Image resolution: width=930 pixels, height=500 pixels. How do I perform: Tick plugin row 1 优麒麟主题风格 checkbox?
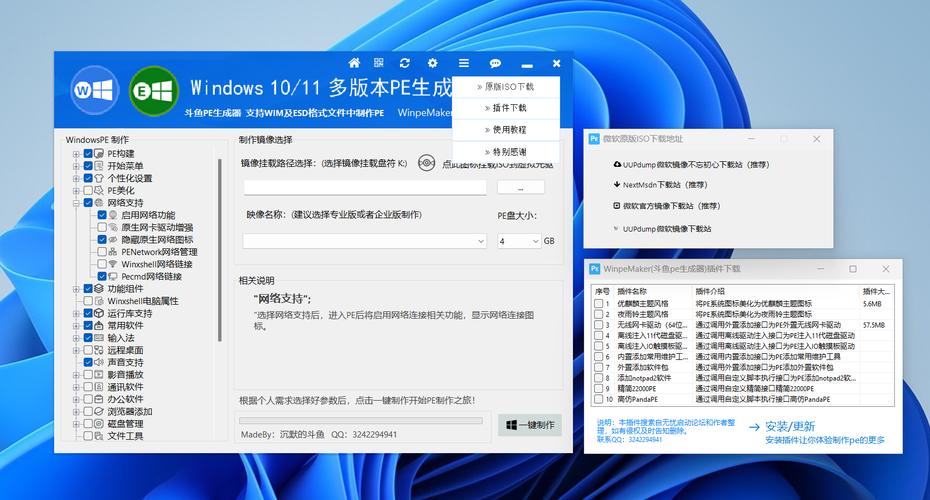[x=599, y=304]
